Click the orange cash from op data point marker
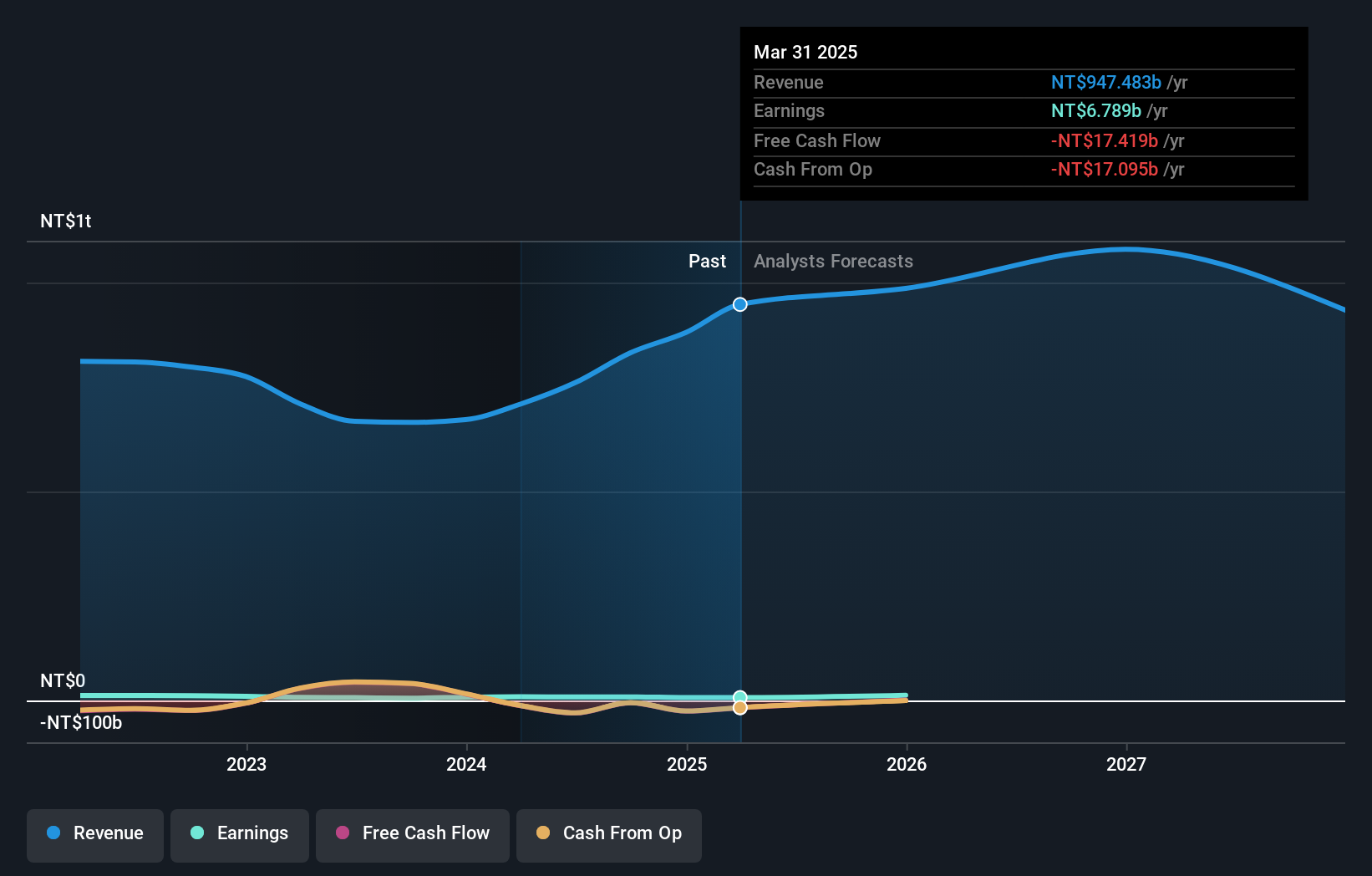This screenshot has width=1372, height=876. pyautogui.click(x=740, y=708)
